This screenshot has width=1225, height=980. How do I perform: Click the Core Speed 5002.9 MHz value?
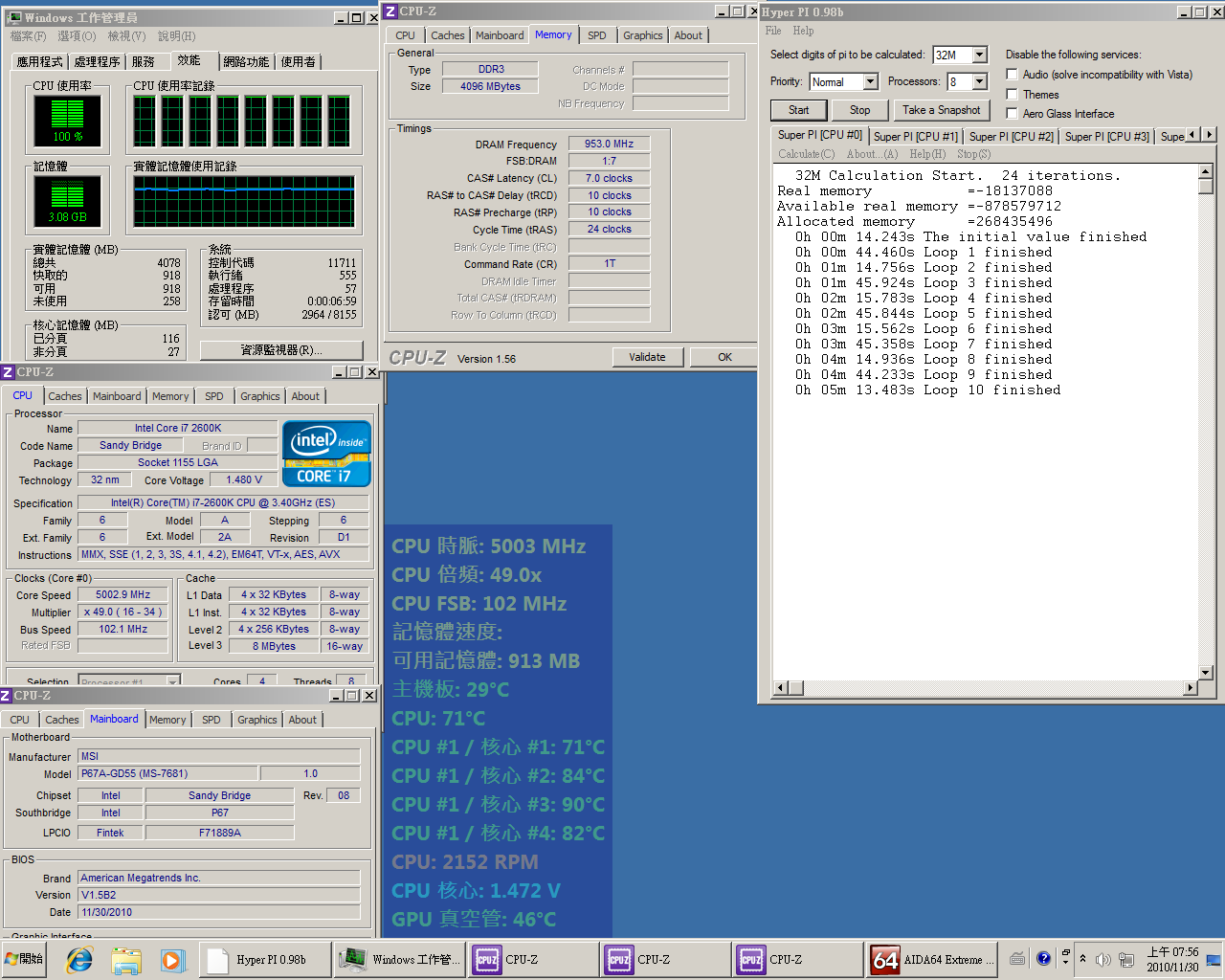point(123,594)
